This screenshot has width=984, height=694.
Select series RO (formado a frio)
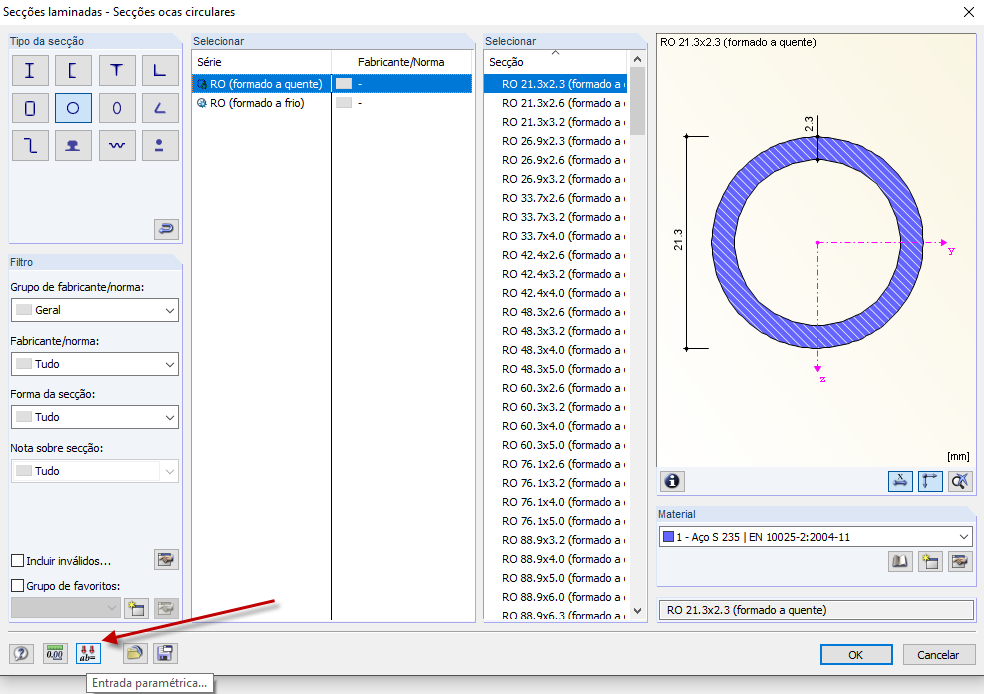pos(332,103)
